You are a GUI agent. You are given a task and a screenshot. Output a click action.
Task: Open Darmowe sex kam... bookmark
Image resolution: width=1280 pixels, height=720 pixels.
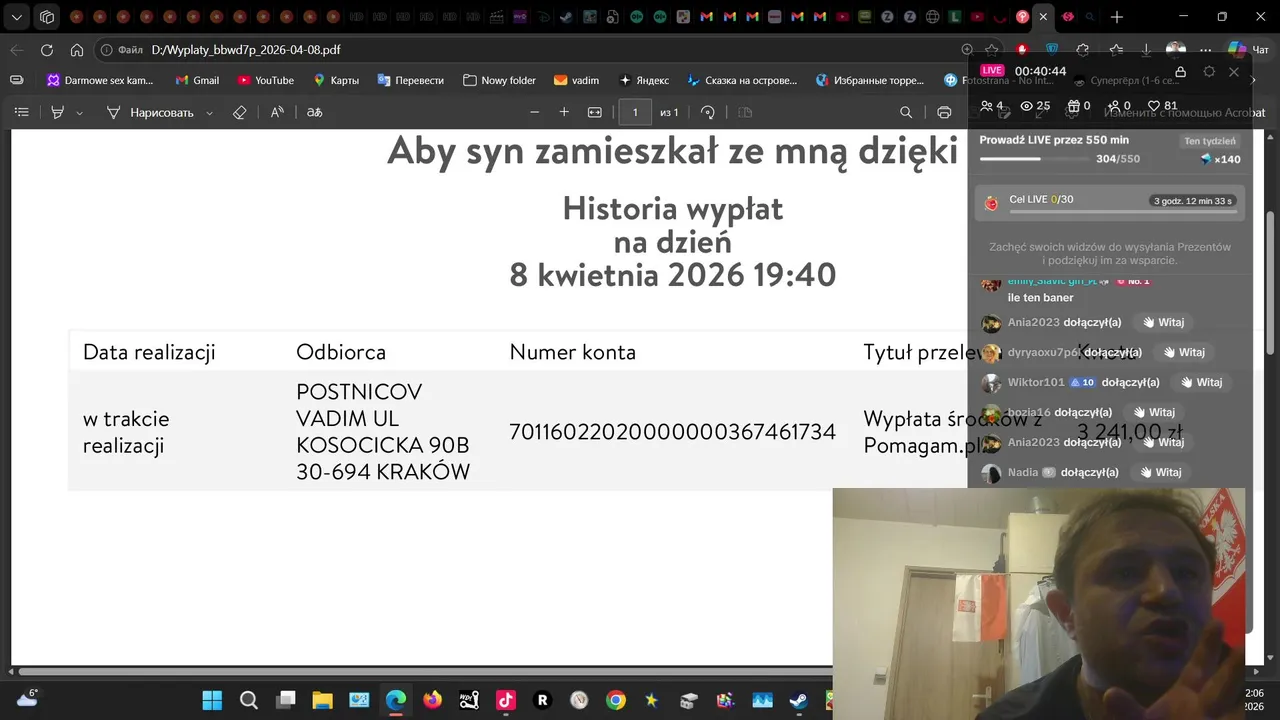pos(100,80)
